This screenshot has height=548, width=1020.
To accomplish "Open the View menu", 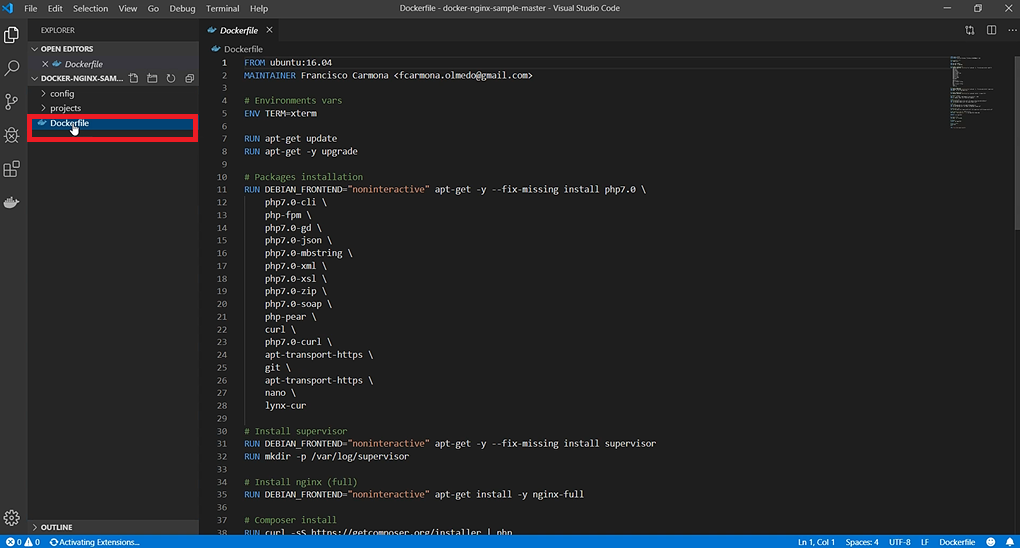I will click(128, 8).
